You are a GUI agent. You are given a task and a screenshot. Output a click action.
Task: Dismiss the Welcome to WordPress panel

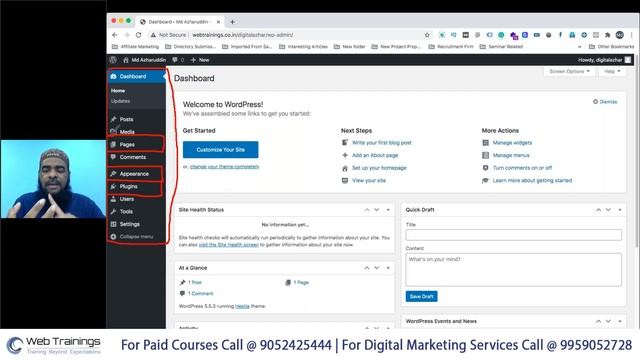pos(605,102)
